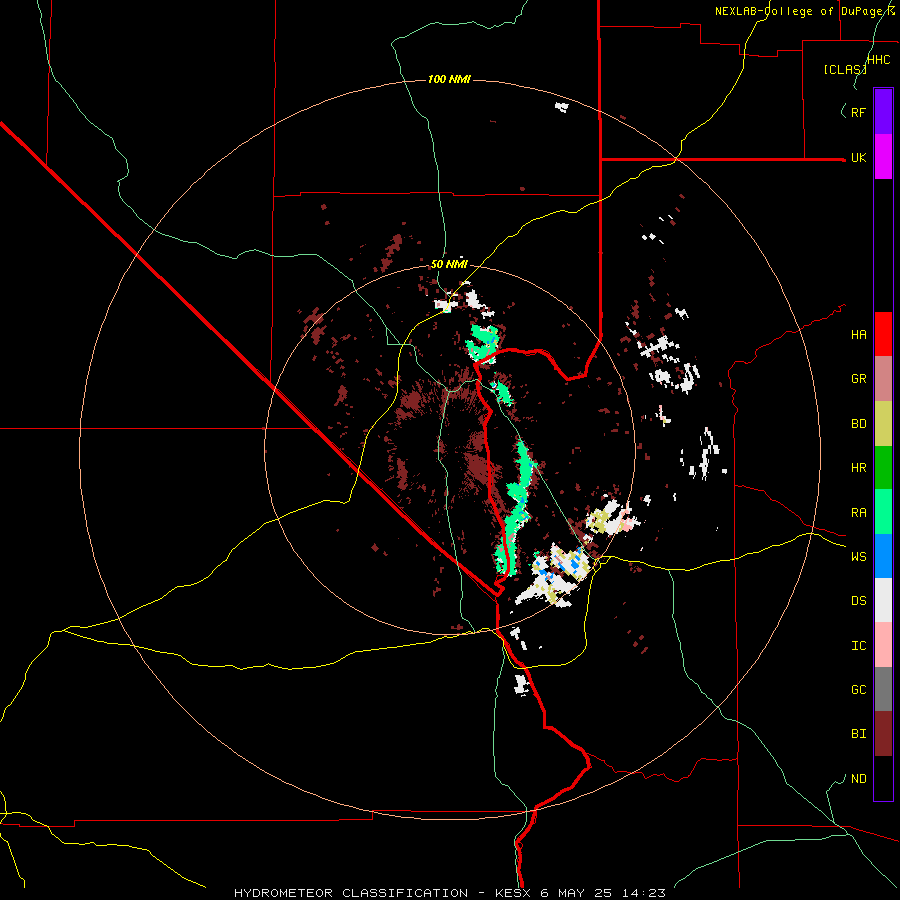Click the DS white legend swatch
The width and height of the screenshot is (900, 900).
(x=883, y=600)
